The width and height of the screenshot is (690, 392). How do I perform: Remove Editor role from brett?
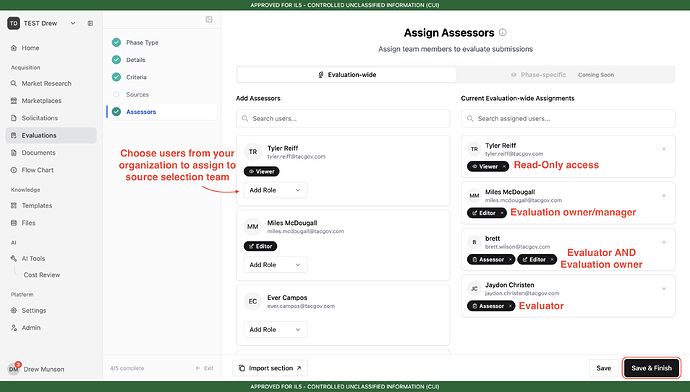(x=552, y=260)
